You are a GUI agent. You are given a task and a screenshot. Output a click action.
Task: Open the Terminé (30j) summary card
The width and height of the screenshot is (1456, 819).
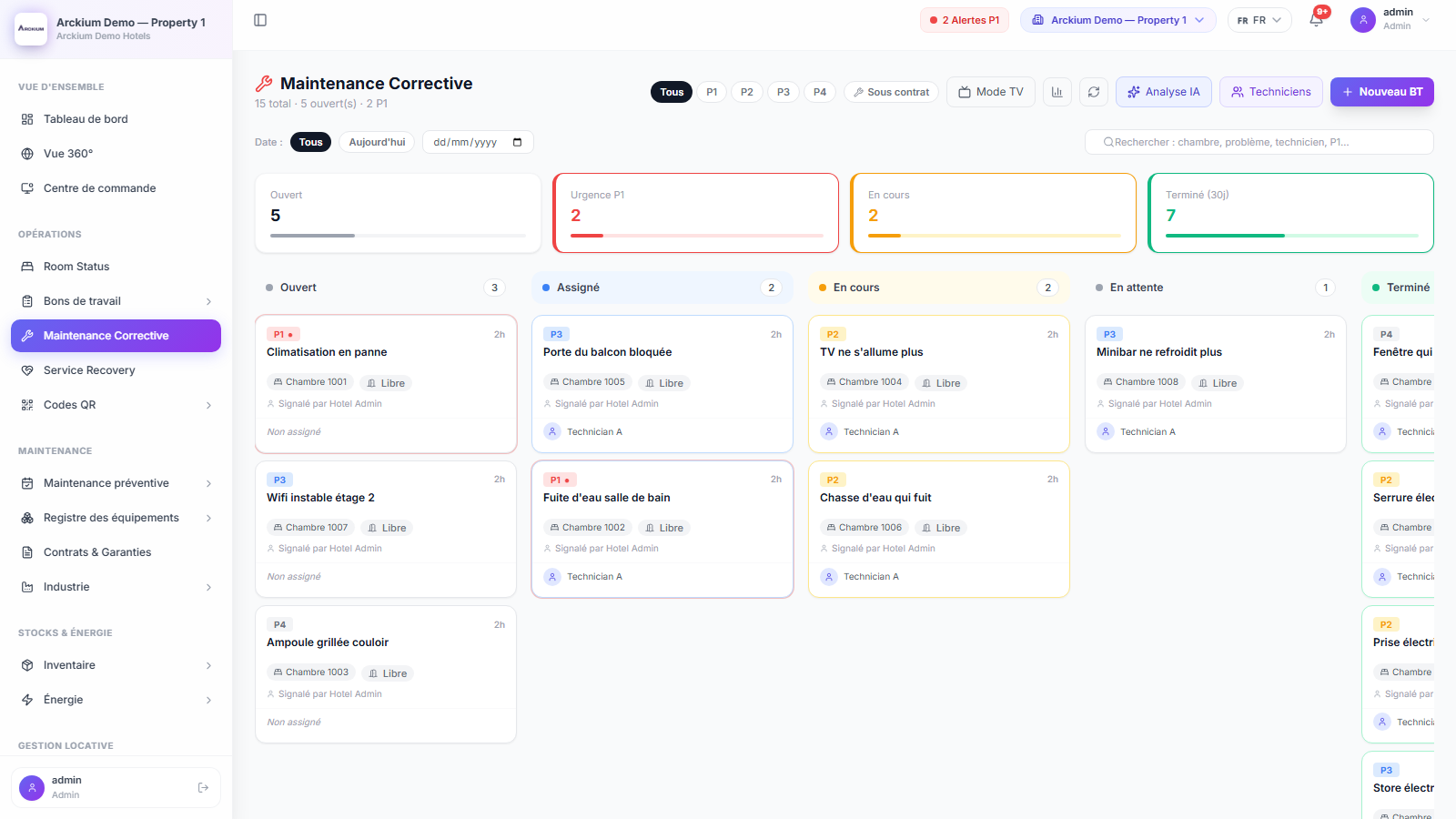1290,213
